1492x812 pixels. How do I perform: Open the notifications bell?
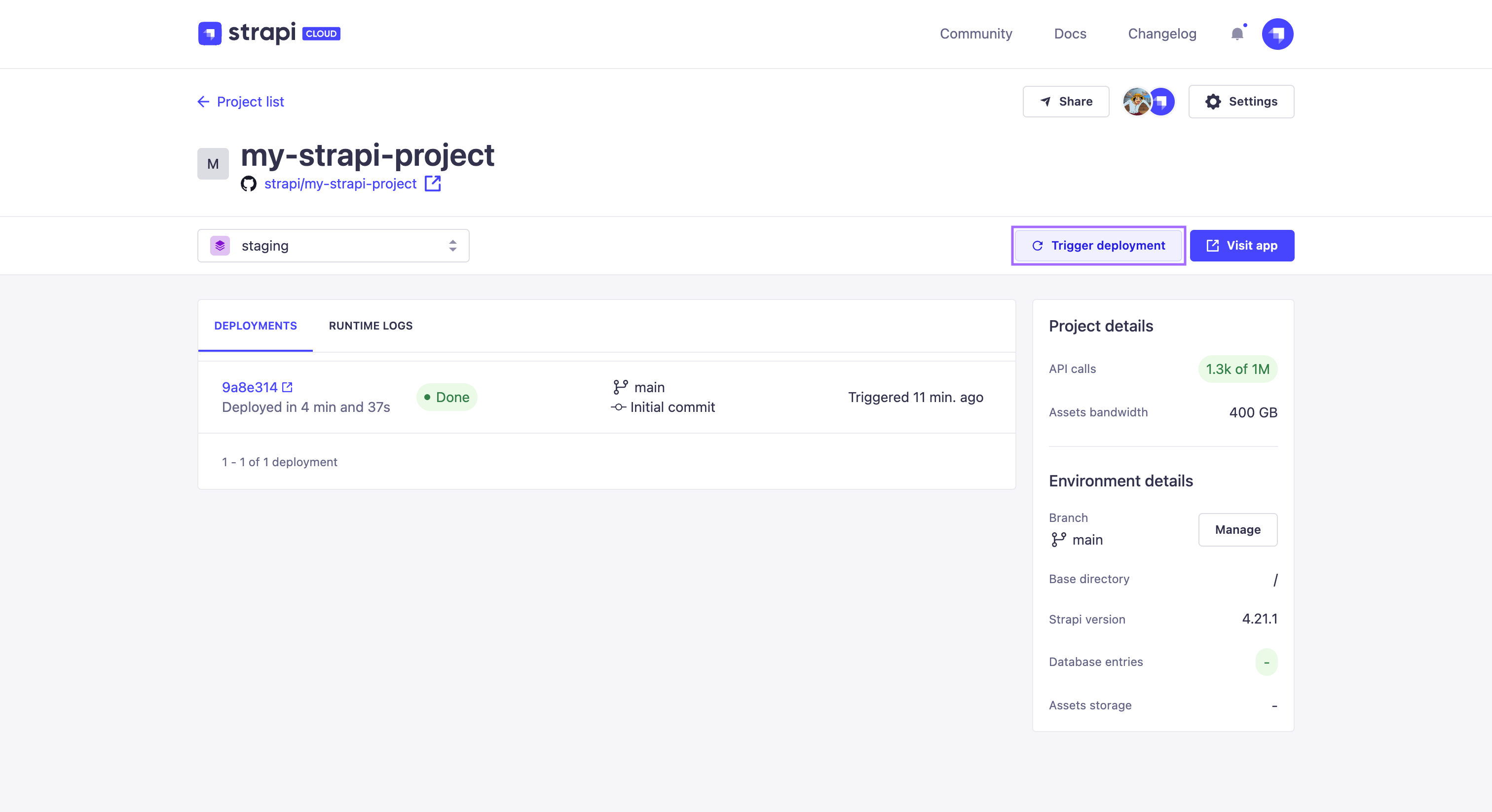click(1236, 34)
